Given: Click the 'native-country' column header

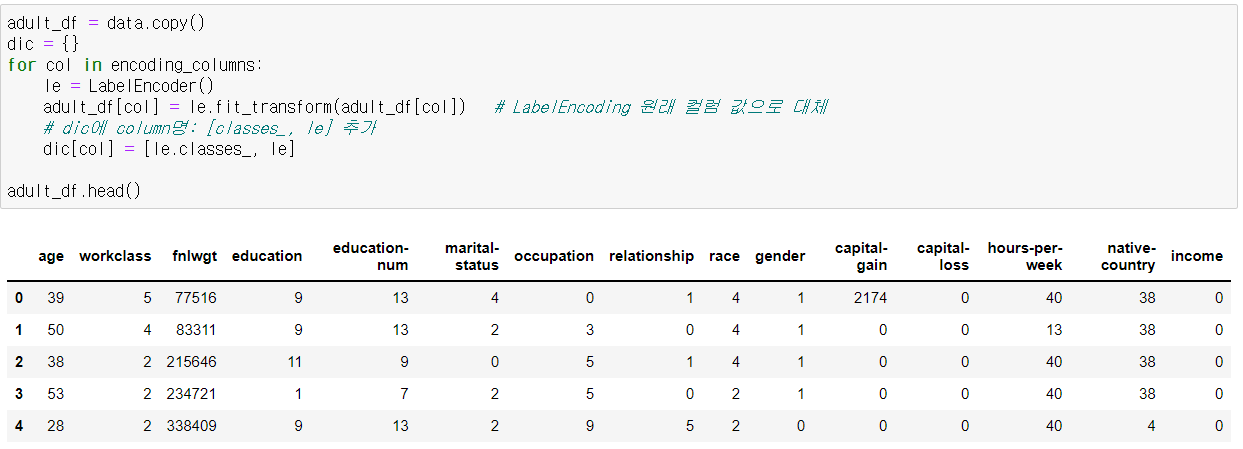Looking at the screenshot, I should pyautogui.click(x=1128, y=256).
